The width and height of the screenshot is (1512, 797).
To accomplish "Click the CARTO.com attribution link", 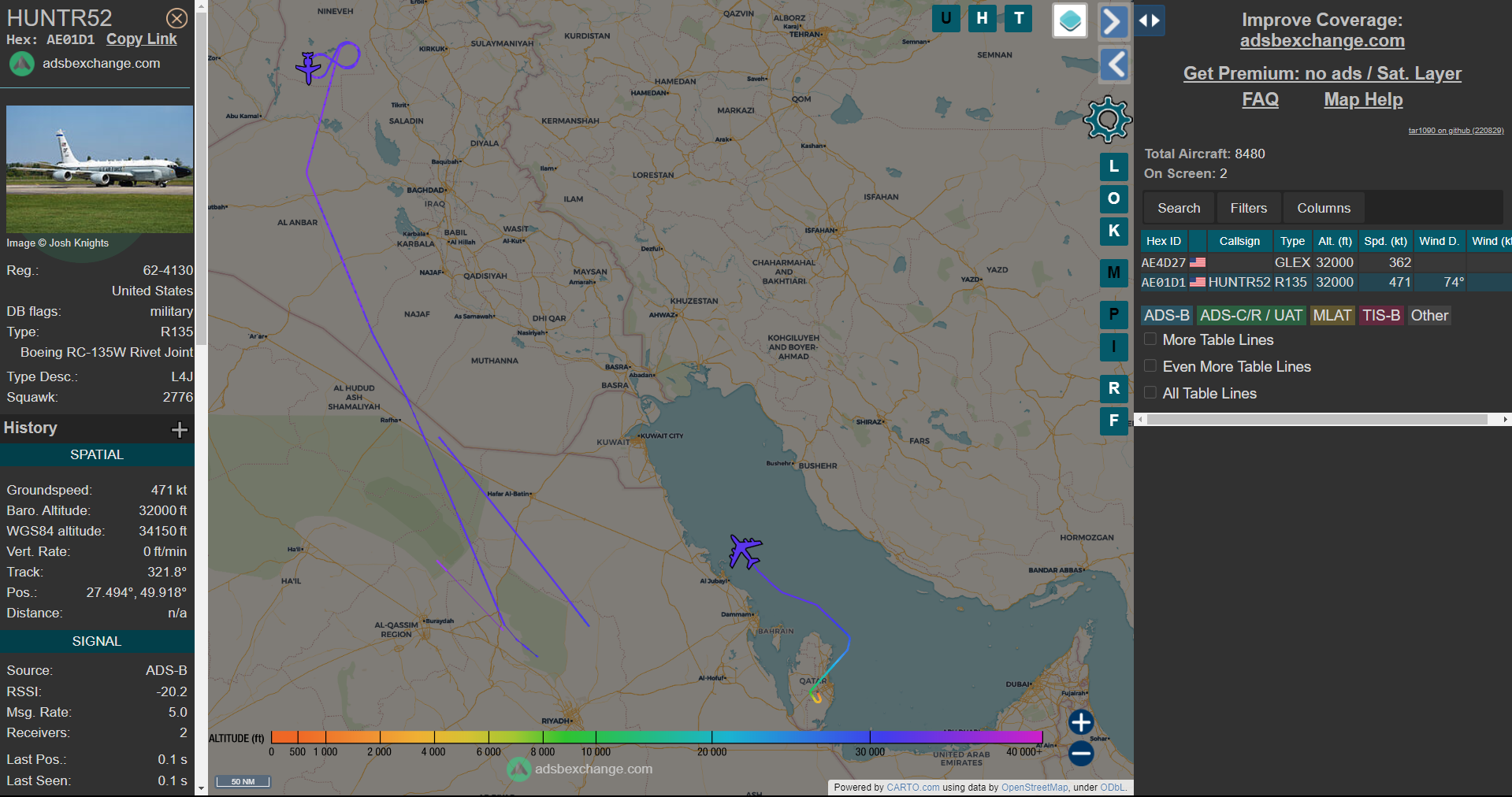I will click(913, 788).
